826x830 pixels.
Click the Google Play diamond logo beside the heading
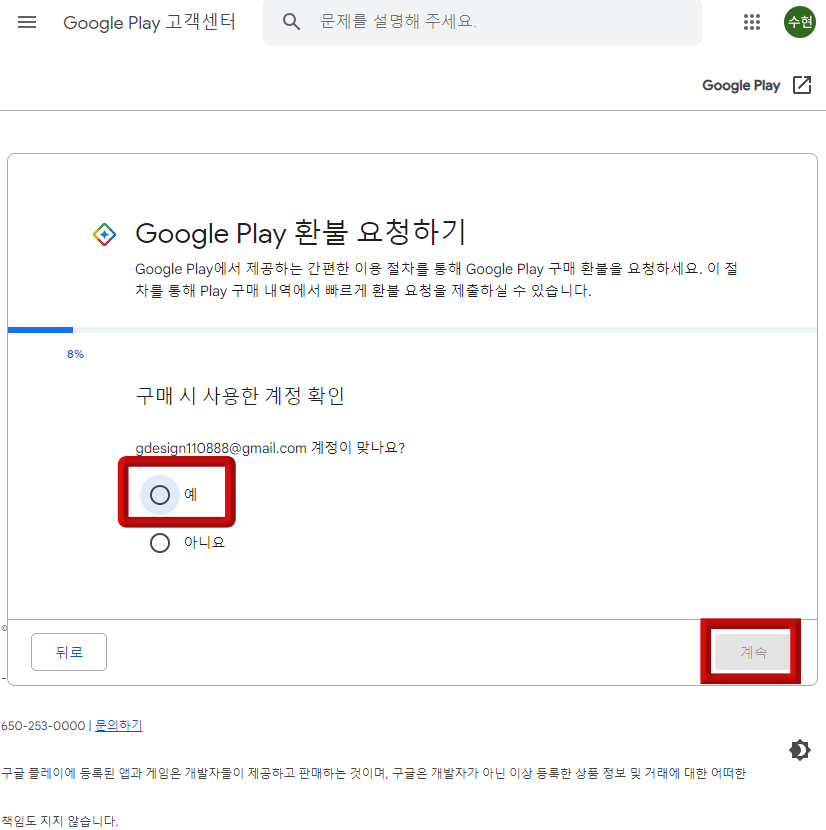(x=105, y=232)
